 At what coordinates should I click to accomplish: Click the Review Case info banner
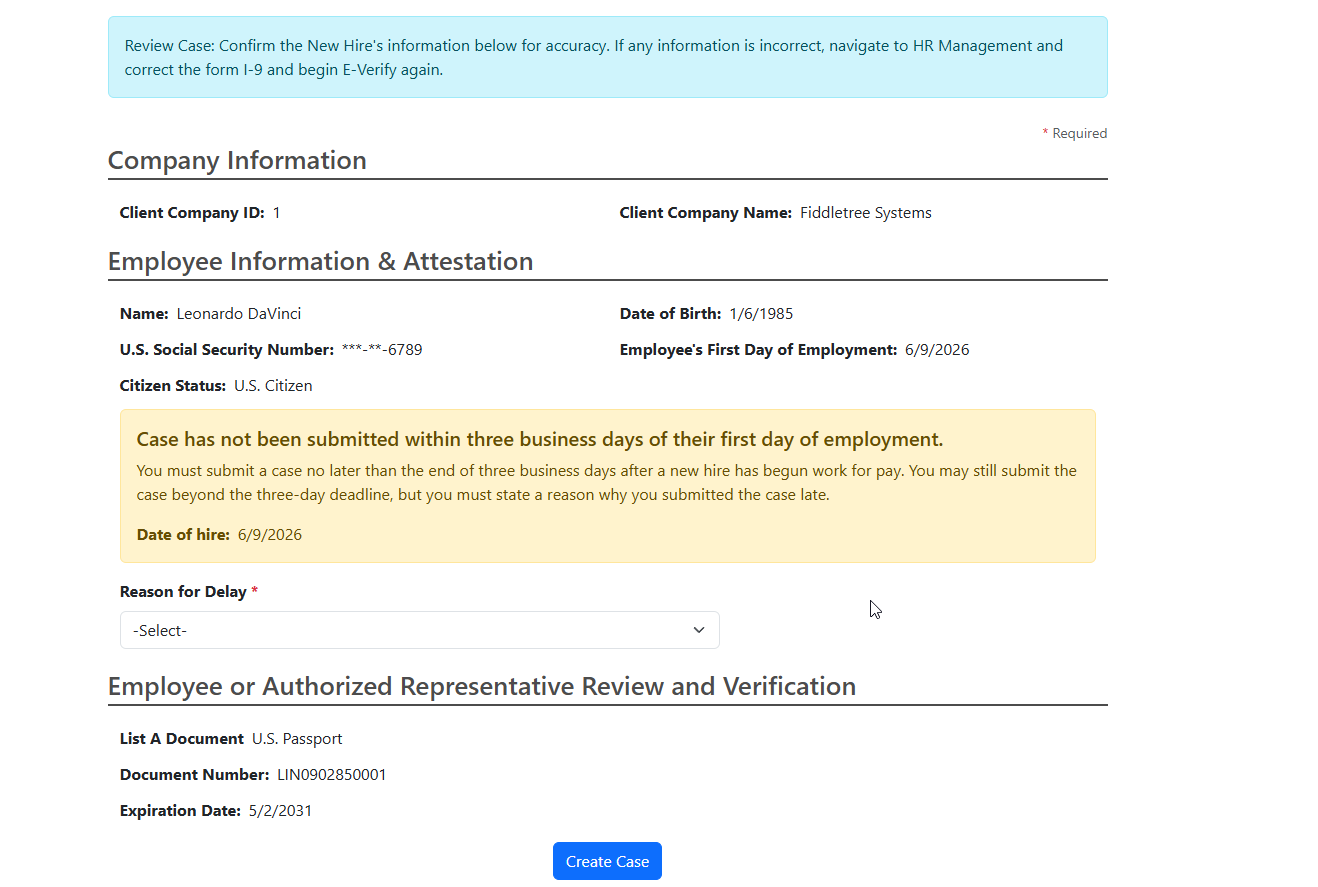click(x=607, y=57)
